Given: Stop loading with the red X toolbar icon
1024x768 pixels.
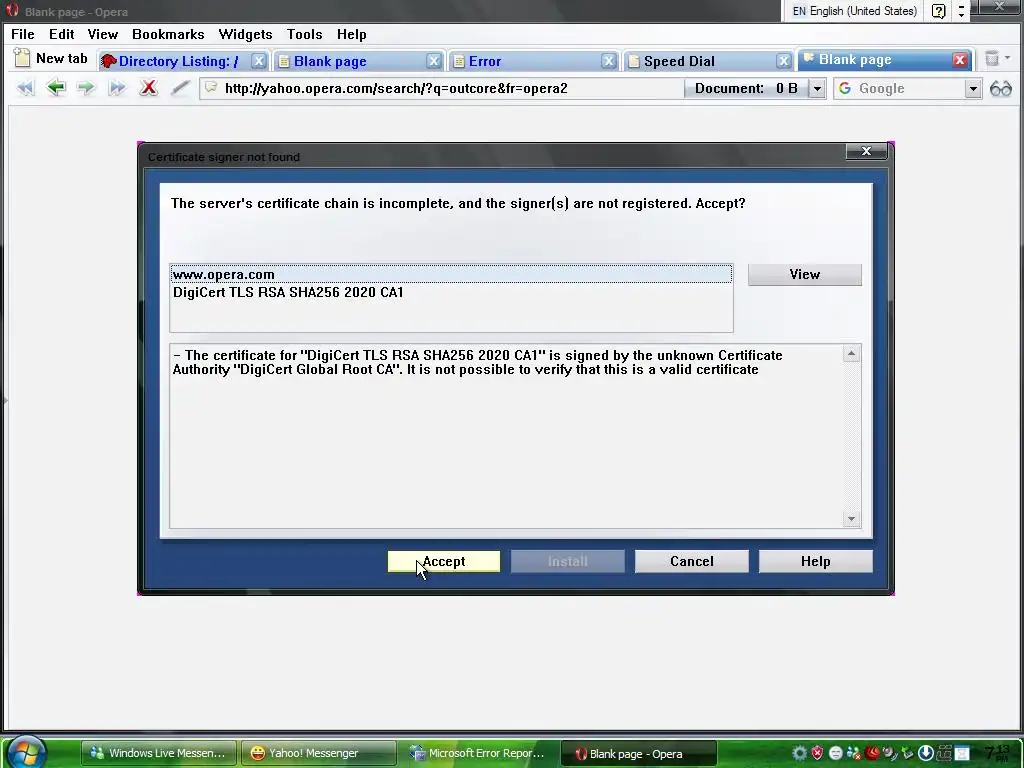Looking at the screenshot, I should click(x=149, y=88).
